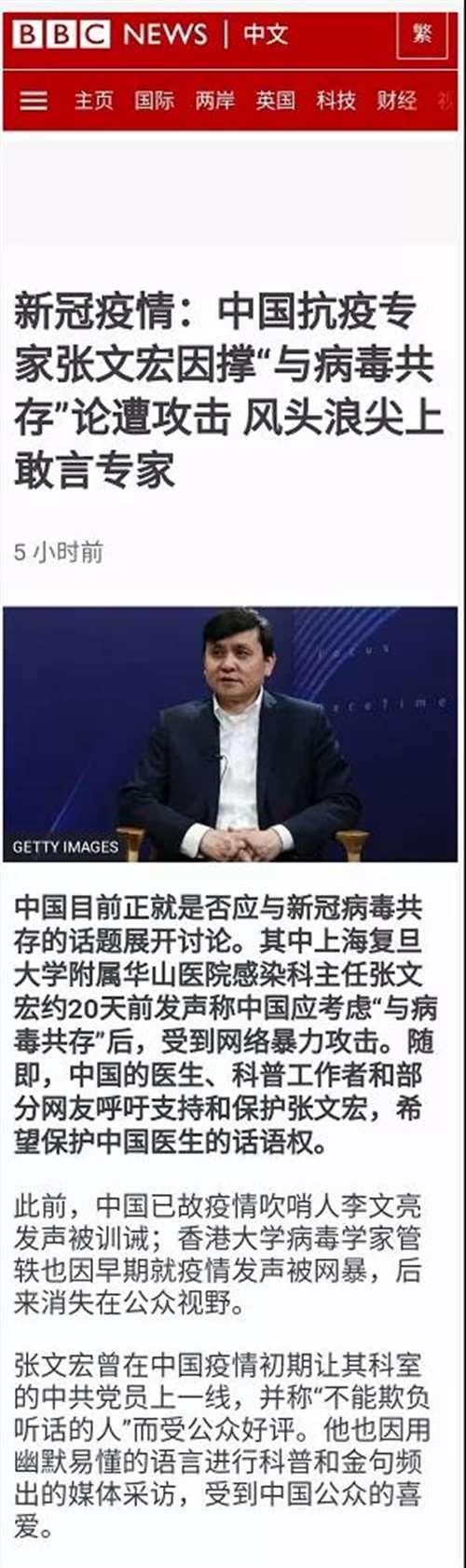Viewport: 466px width, 1568px height.
Task: Click the 中文 service label
Action: [266, 34]
